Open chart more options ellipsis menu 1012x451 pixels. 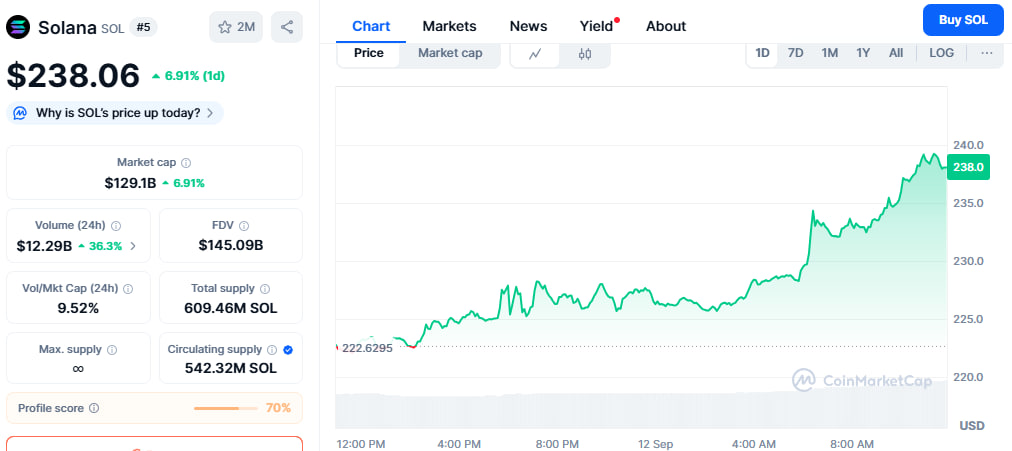[x=987, y=53]
